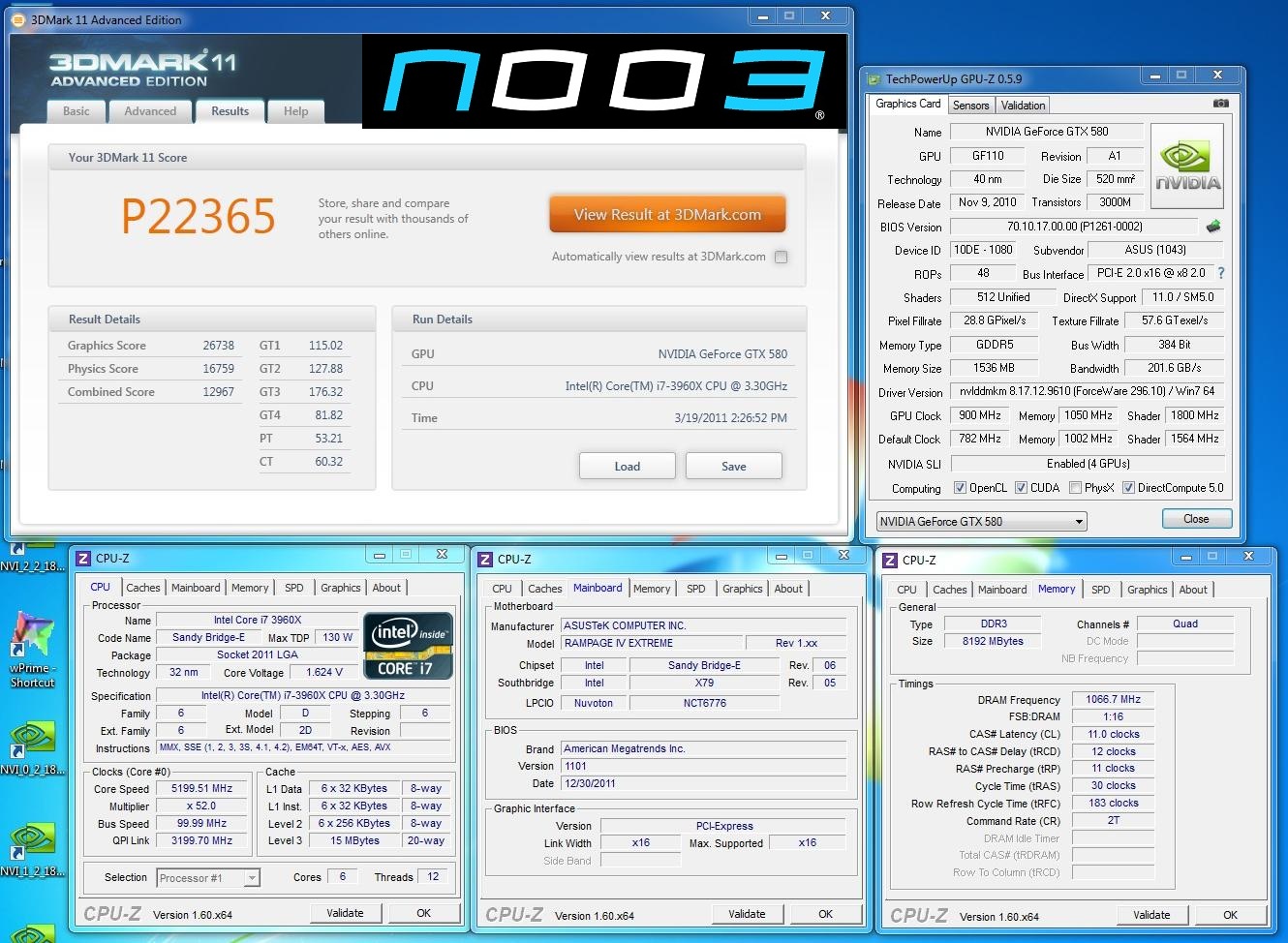Image resolution: width=1288 pixels, height=943 pixels.
Task: Enable automatically view results at 3DMark.com
Action: [781, 258]
